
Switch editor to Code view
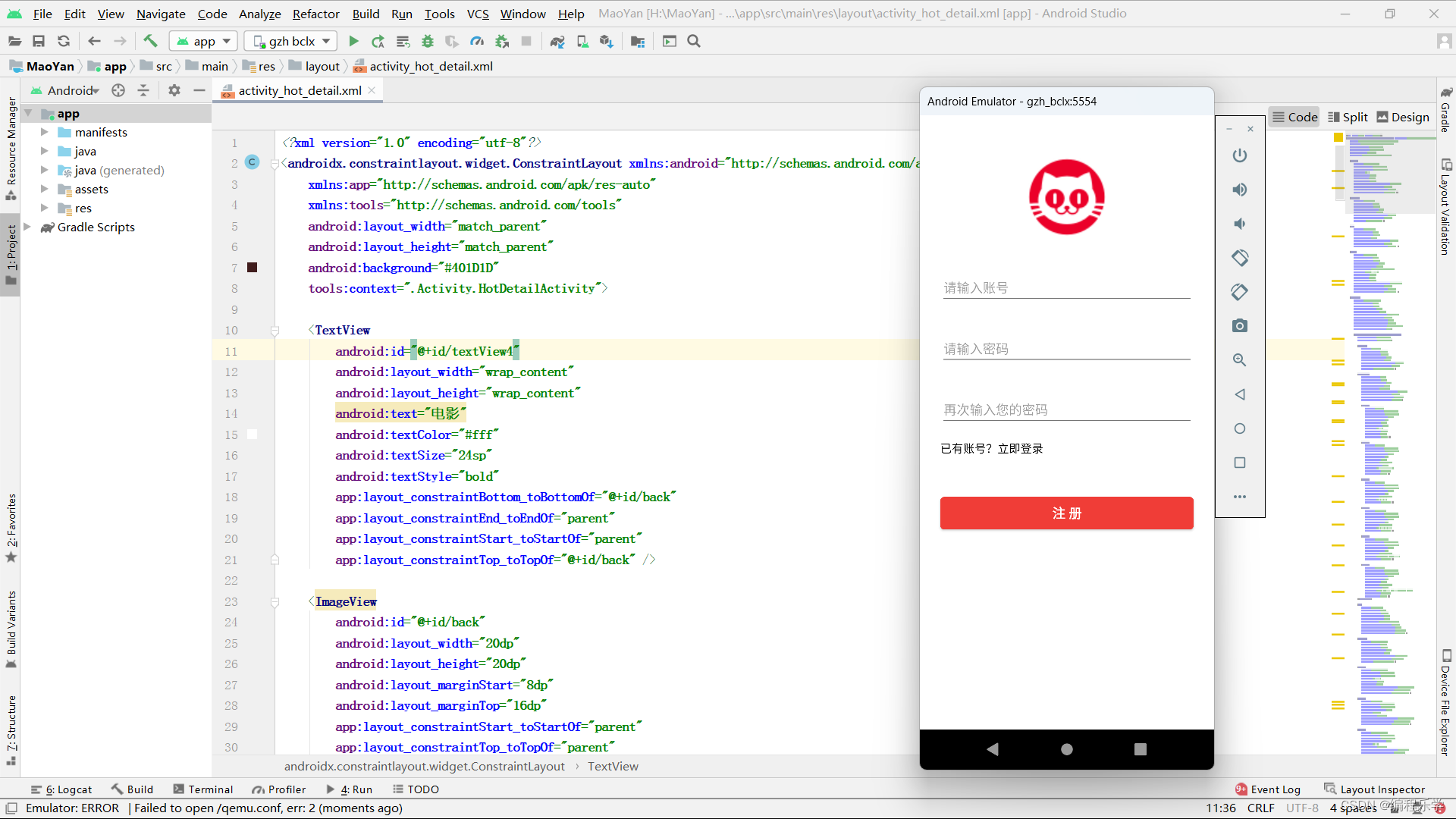[1294, 117]
